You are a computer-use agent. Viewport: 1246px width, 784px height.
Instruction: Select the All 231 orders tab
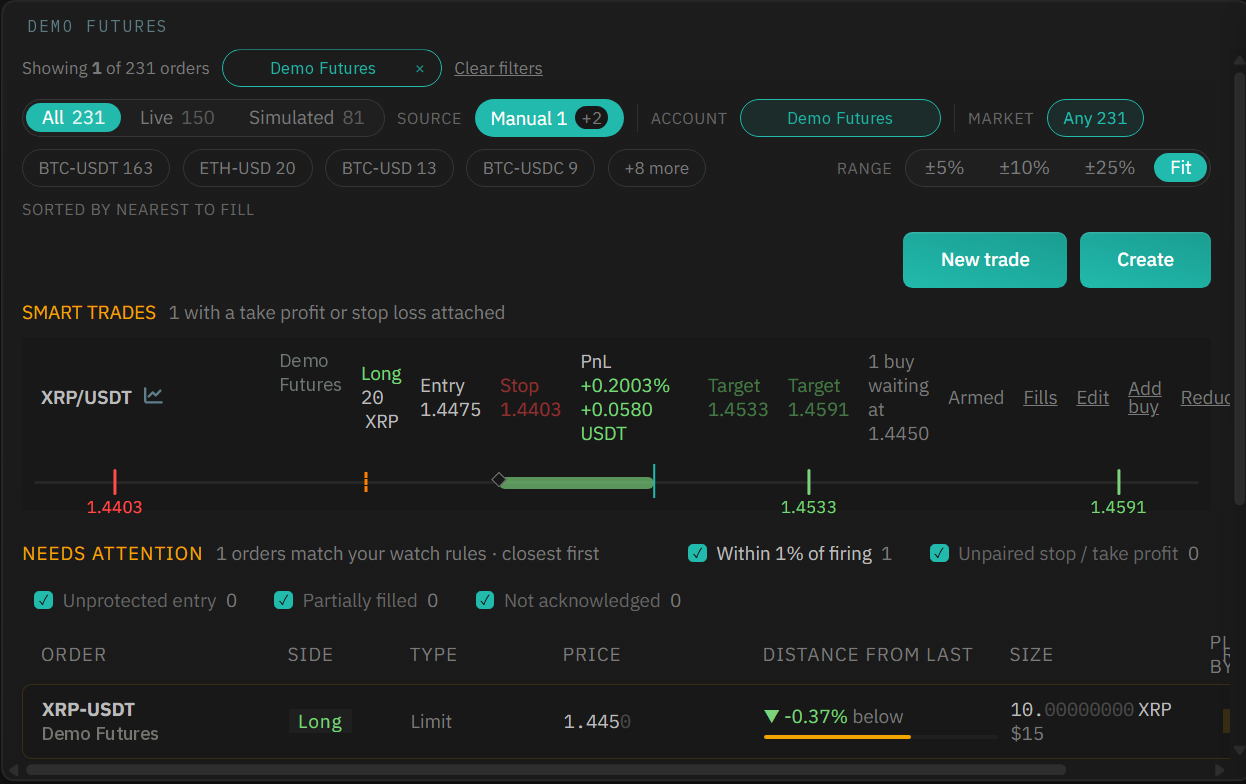[x=73, y=118]
